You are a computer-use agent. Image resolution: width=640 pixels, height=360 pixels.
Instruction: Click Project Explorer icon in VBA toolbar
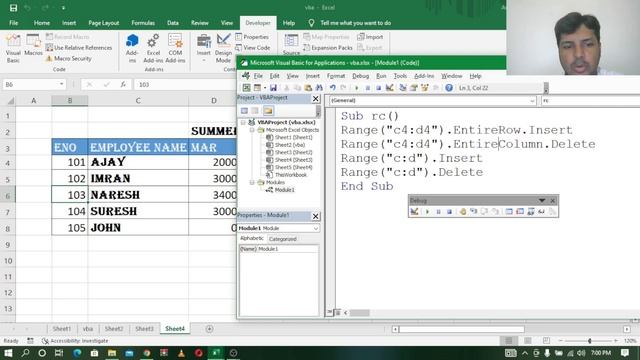click(403, 88)
